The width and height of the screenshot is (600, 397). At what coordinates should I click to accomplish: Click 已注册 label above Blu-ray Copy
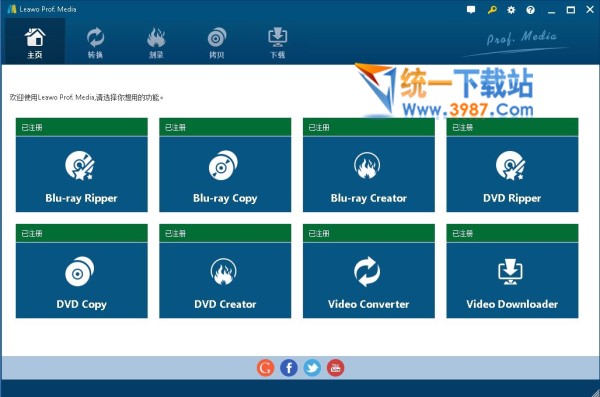pyautogui.click(x=175, y=127)
